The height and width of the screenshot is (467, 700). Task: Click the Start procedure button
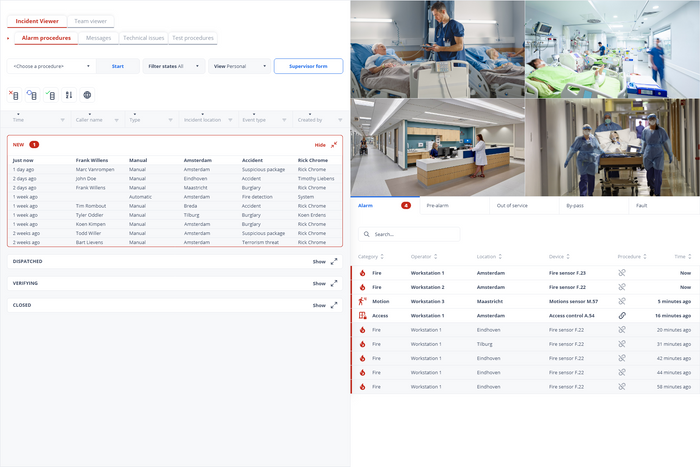tap(118, 66)
